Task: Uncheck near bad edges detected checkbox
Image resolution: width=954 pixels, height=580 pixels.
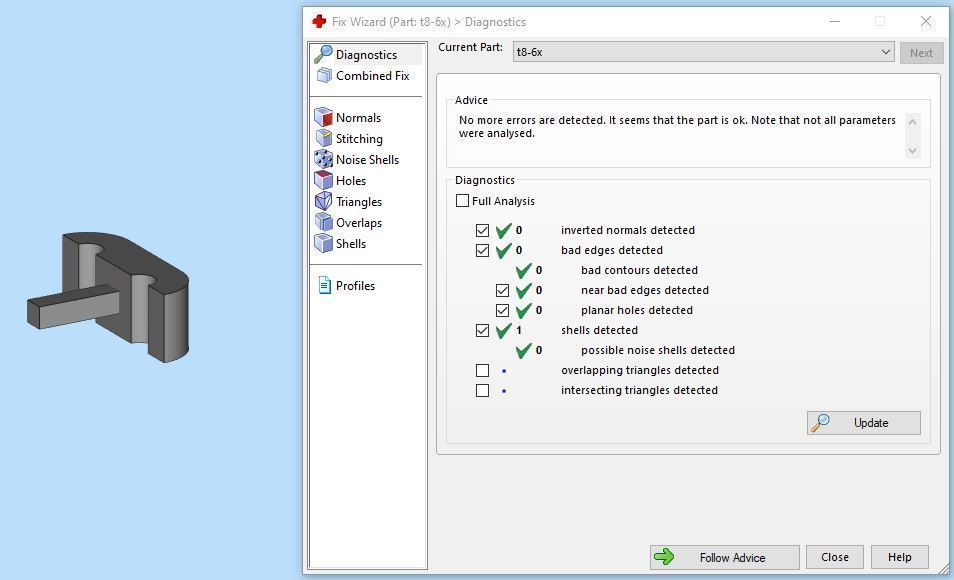Action: [x=503, y=290]
